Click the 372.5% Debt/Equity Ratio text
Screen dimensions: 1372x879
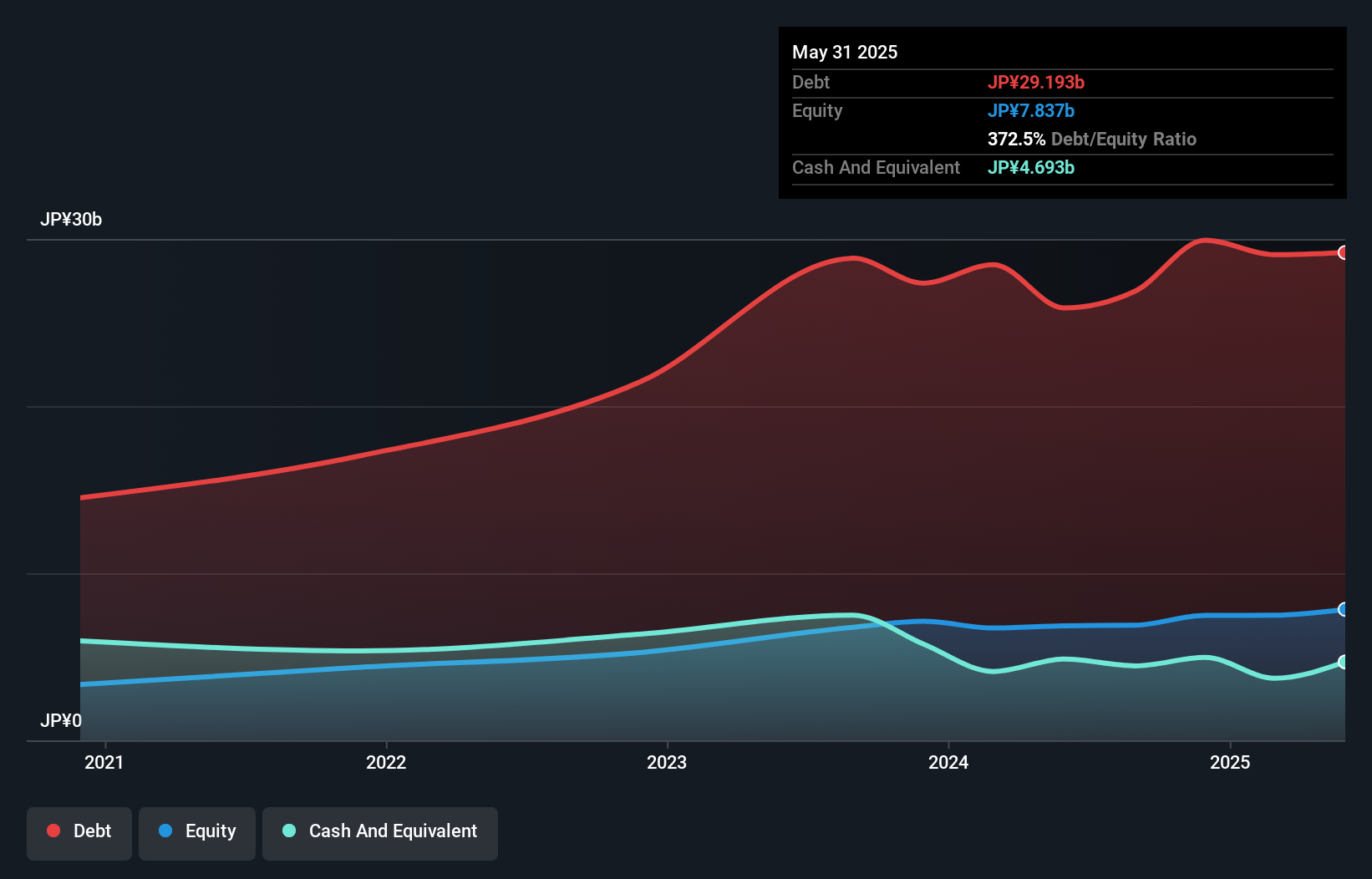1092,140
